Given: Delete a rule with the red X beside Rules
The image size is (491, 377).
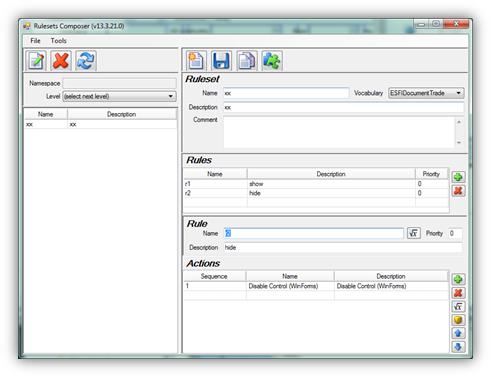Looking at the screenshot, I should click(458, 191).
